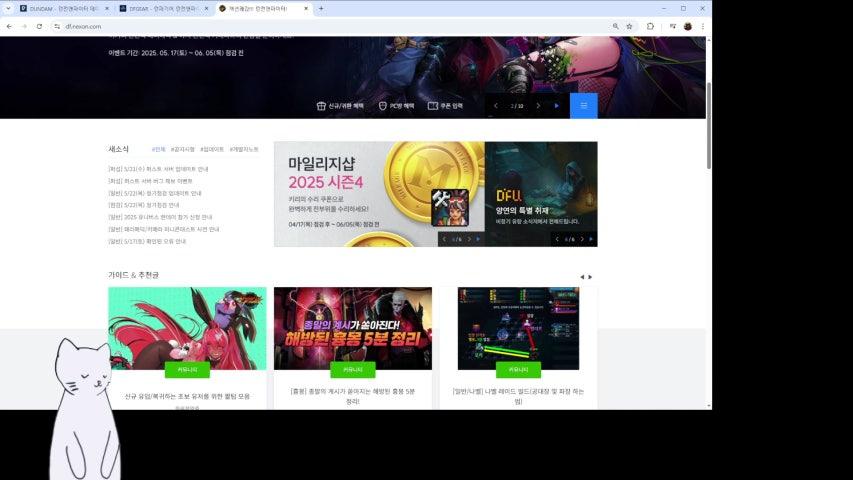Open the 해방된 흉몽 5분 정리 thumbnail
Viewport: 853px width, 480px height.
point(353,329)
